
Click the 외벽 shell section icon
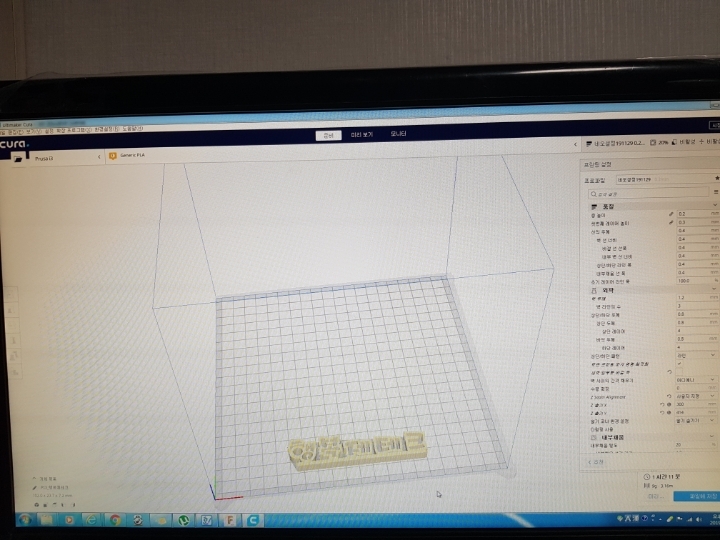[594, 291]
